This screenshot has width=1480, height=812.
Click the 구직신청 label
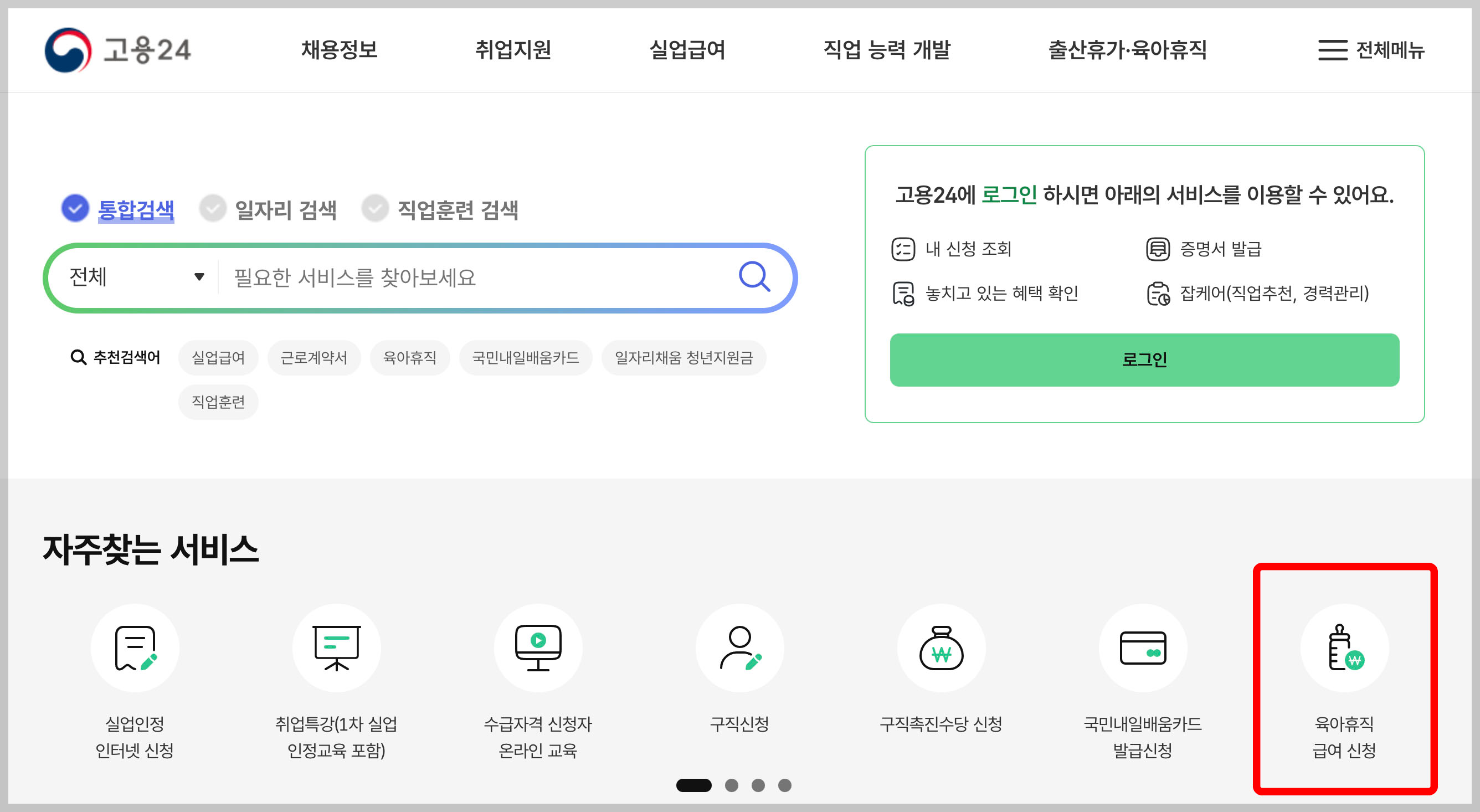(x=739, y=723)
